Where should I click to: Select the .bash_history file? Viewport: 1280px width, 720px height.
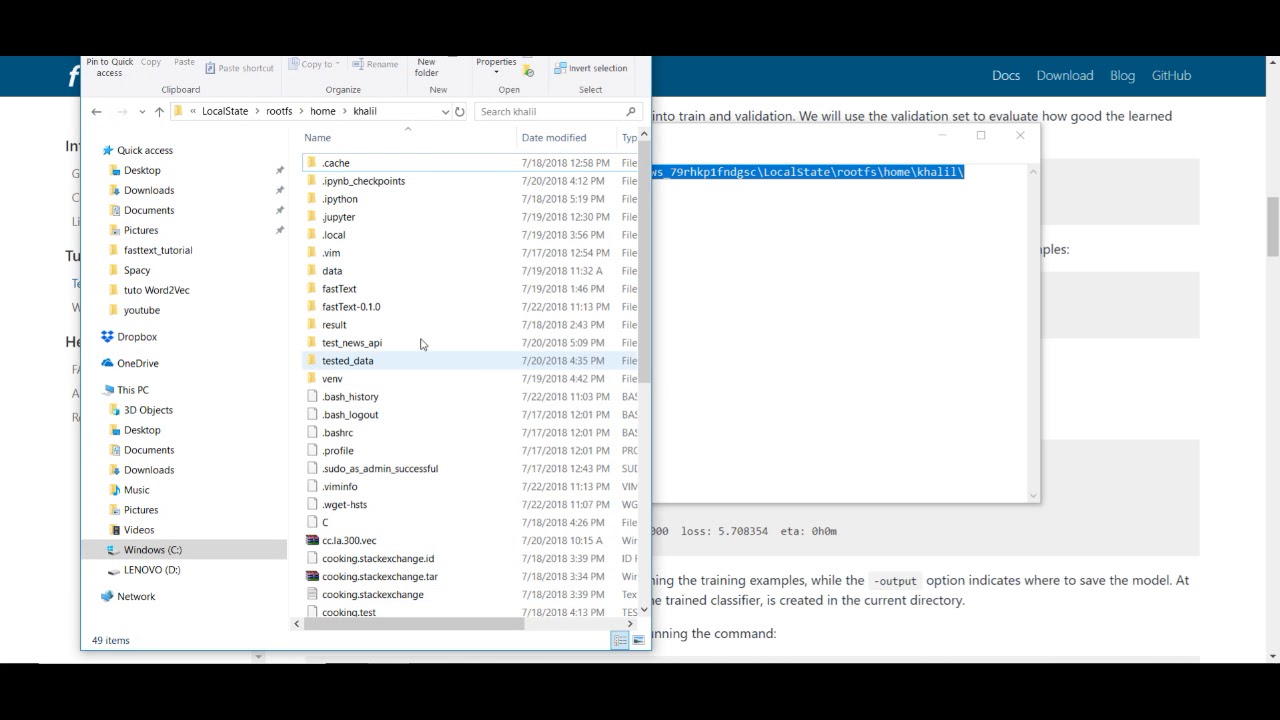[x=350, y=397]
